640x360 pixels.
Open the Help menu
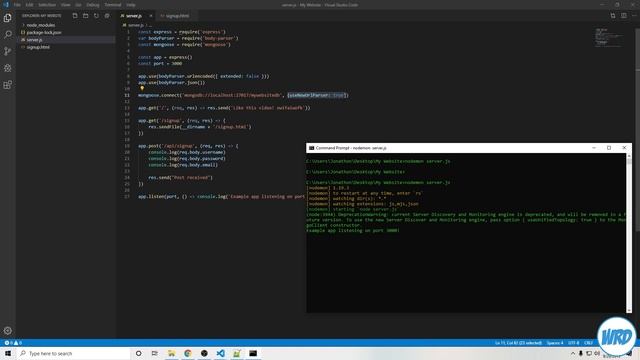(131, 5)
